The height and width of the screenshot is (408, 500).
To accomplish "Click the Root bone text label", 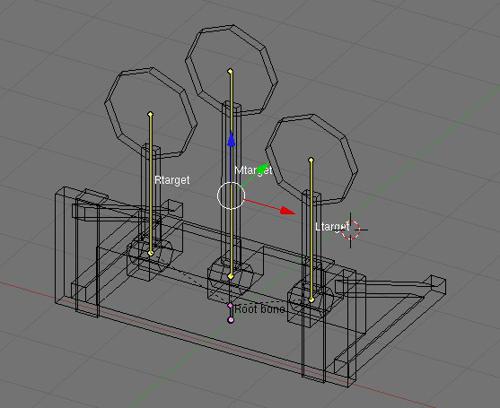I will click(260, 309).
